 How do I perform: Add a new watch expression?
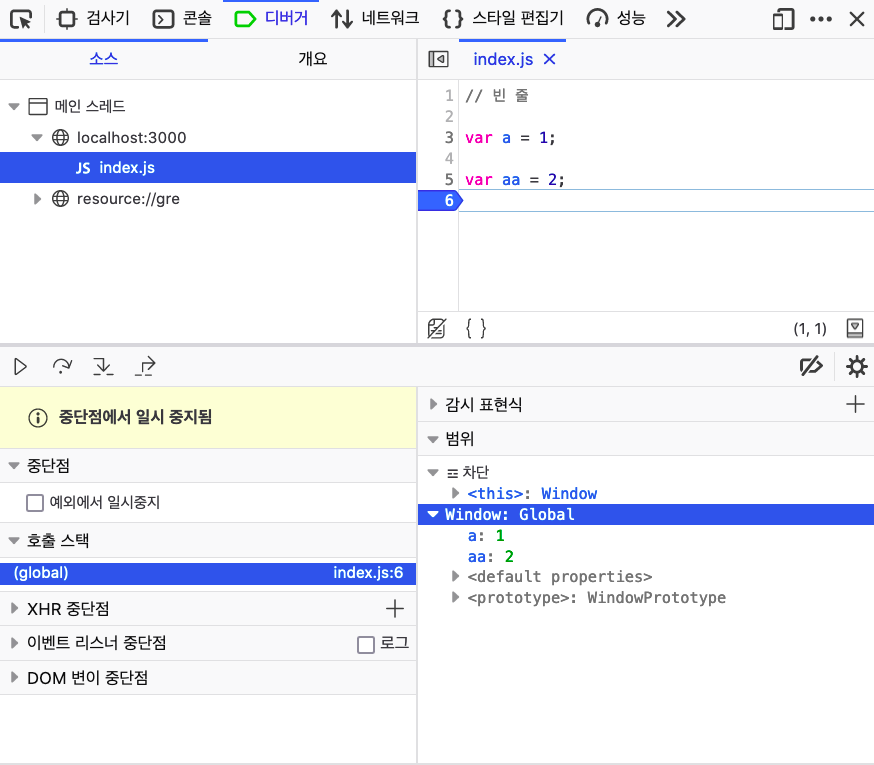855,404
